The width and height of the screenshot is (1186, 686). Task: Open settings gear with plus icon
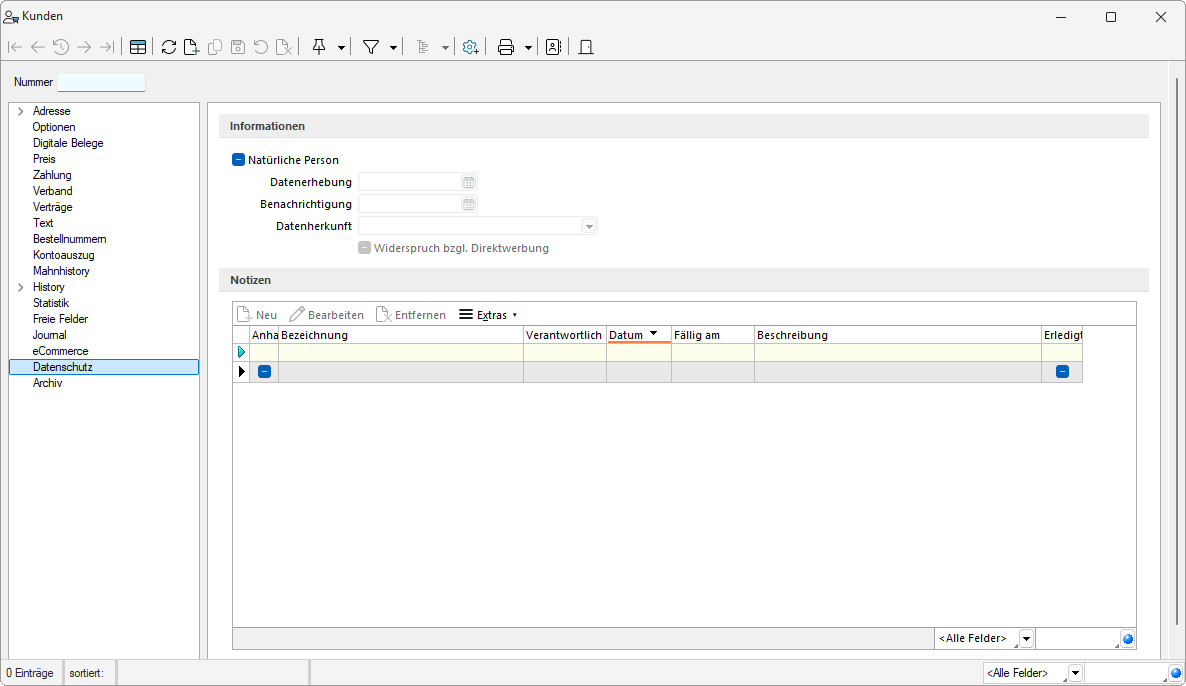tap(470, 47)
